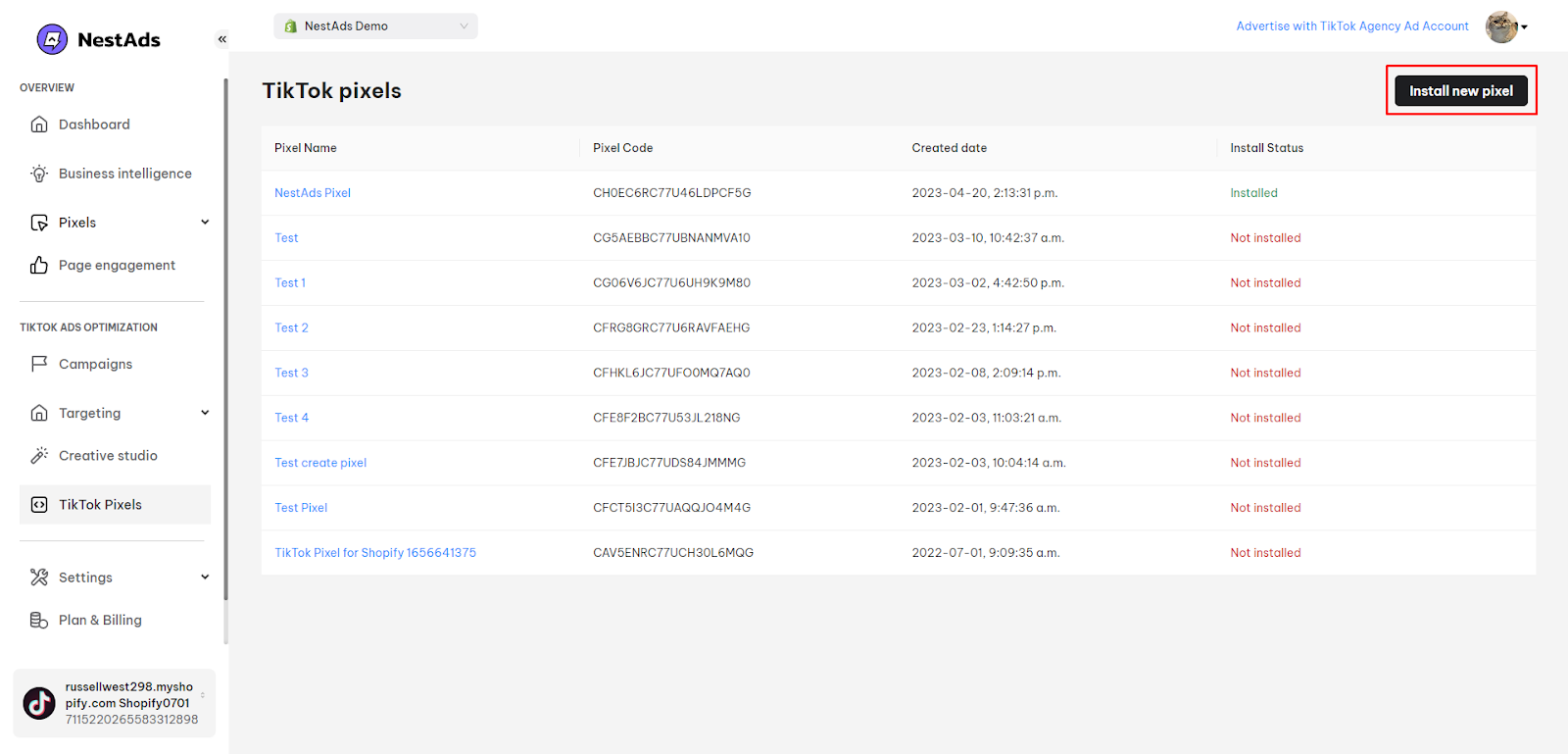Viewport: 1568px width, 754px height.
Task: Click the Creative studio magic wand icon
Action: pos(39,455)
